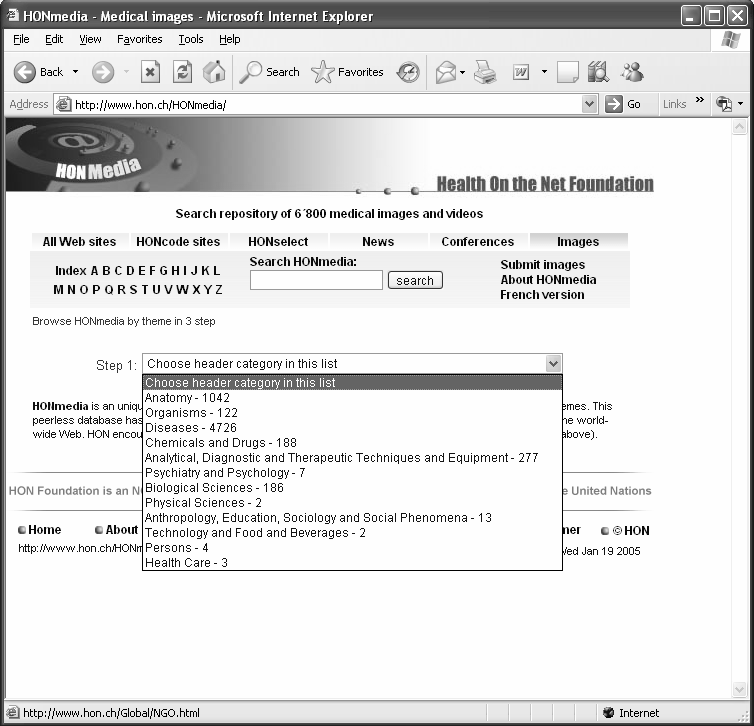Switch to the HONcode sites tab

tap(178, 241)
